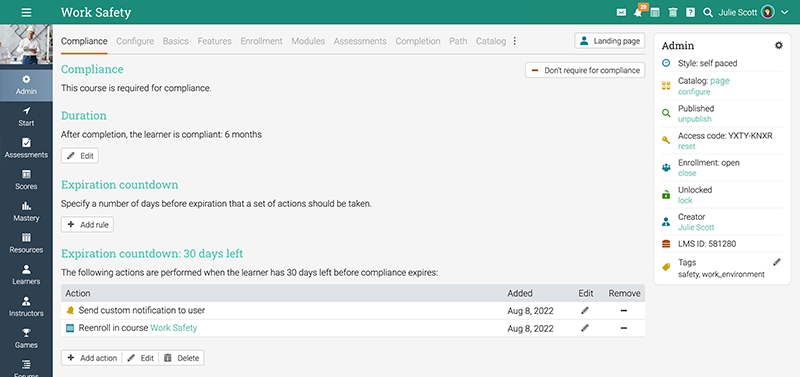This screenshot has width=800, height=377.
Task: Switch to the Compliance tab
Action: pyautogui.click(x=84, y=41)
